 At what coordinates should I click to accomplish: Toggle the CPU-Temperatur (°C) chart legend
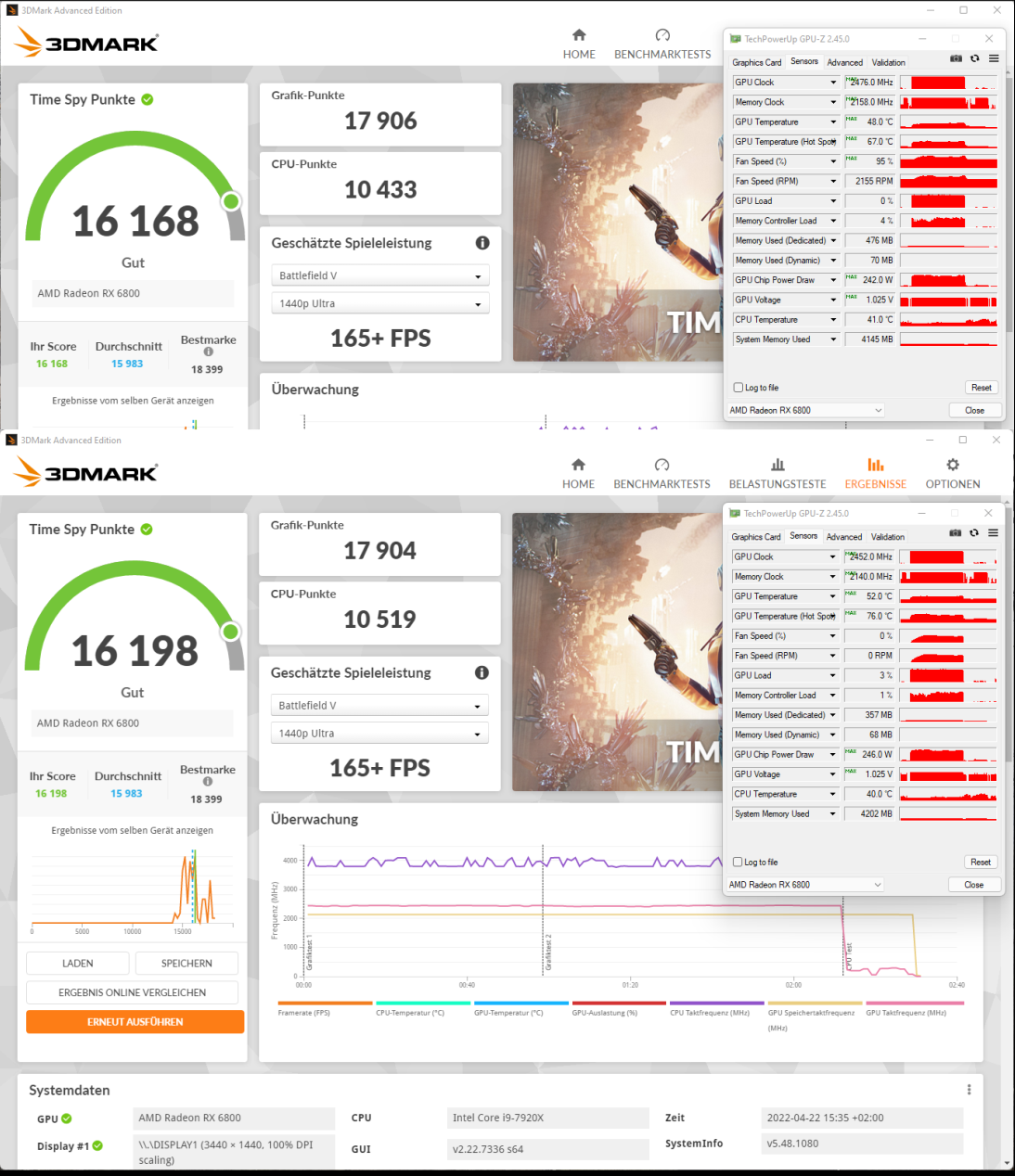coord(423,1008)
